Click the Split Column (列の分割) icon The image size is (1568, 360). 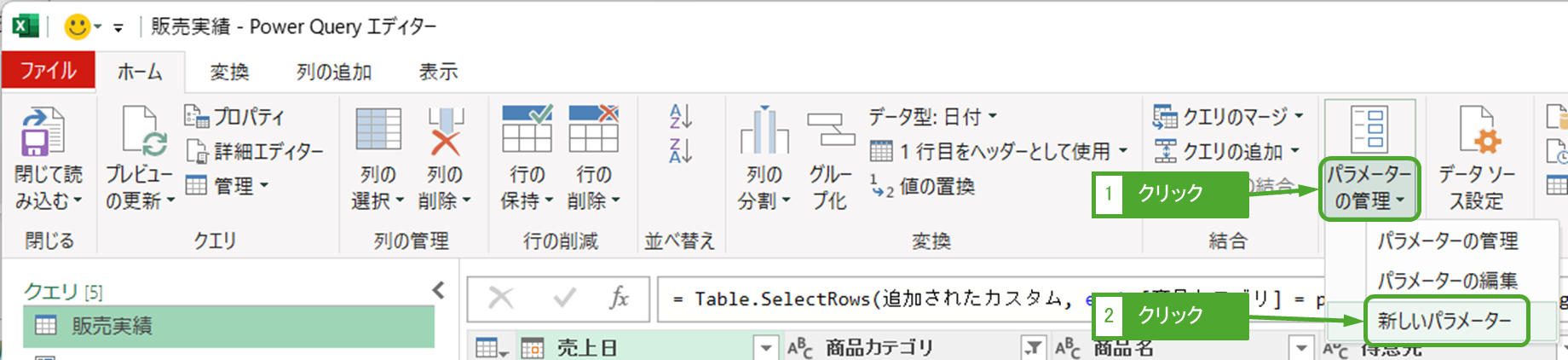point(764,132)
